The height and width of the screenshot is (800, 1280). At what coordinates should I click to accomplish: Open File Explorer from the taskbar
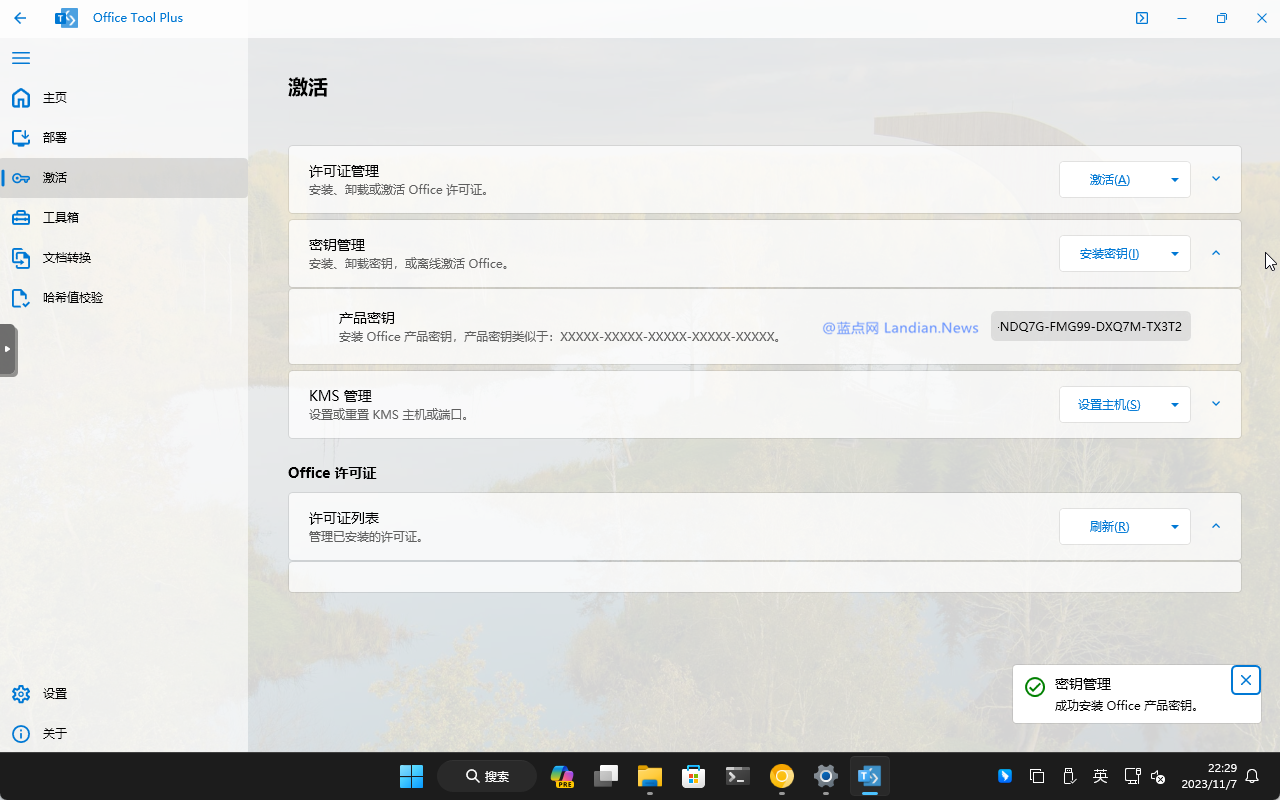tap(650, 776)
